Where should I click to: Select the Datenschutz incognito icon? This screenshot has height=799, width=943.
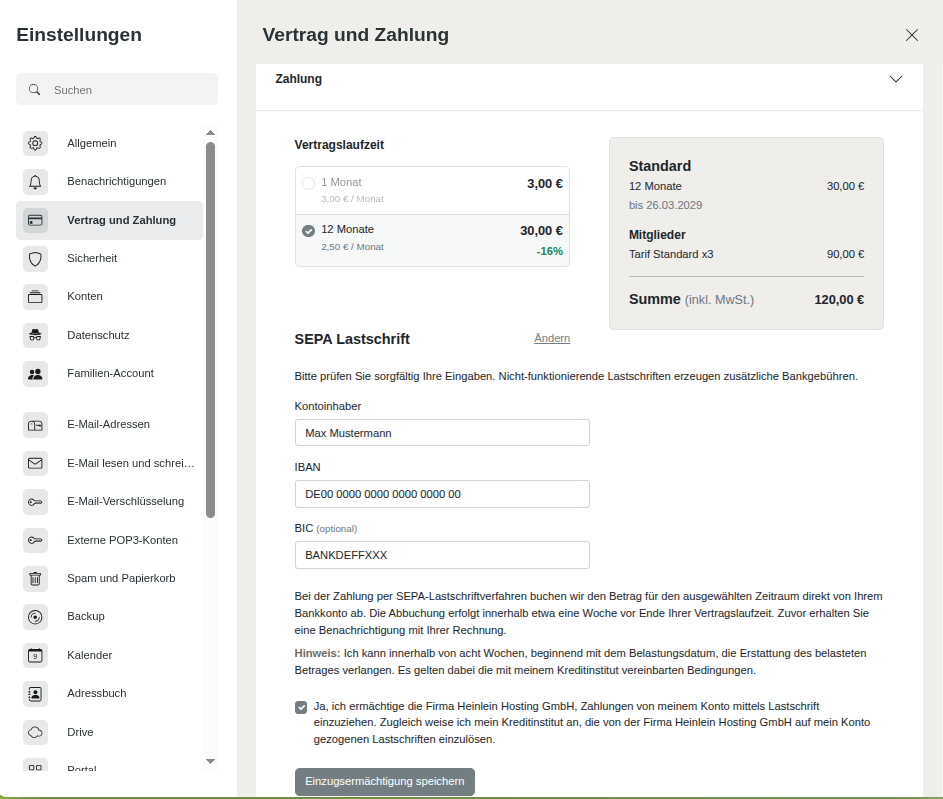pyautogui.click(x=35, y=335)
